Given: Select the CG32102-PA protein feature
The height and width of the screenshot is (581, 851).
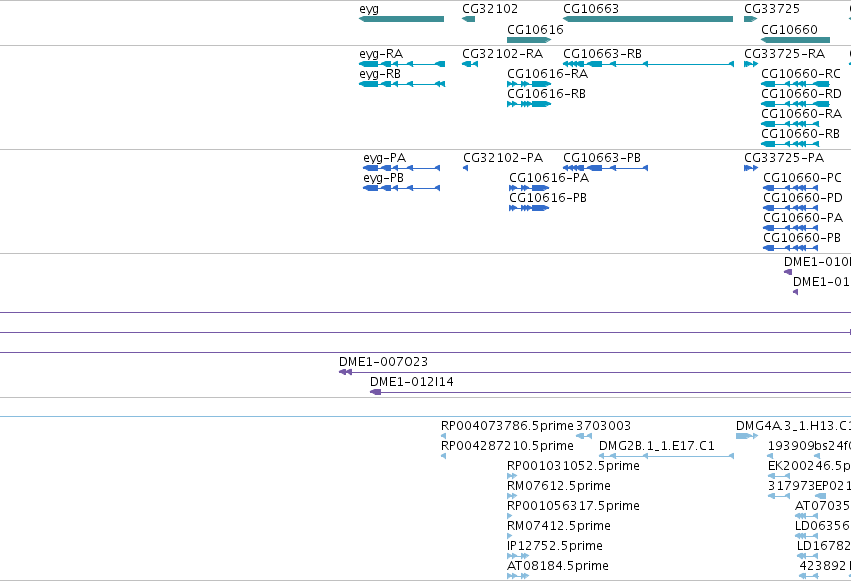Looking at the screenshot, I should [466, 168].
